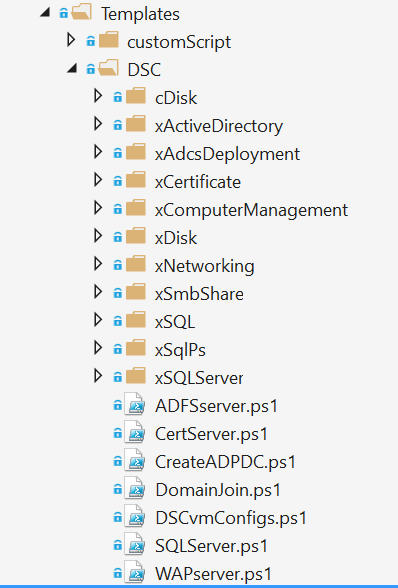Expand the xComputerManagement folder arrow
Screen dimensions: 398x588
pyautogui.click(x=98, y=208)
